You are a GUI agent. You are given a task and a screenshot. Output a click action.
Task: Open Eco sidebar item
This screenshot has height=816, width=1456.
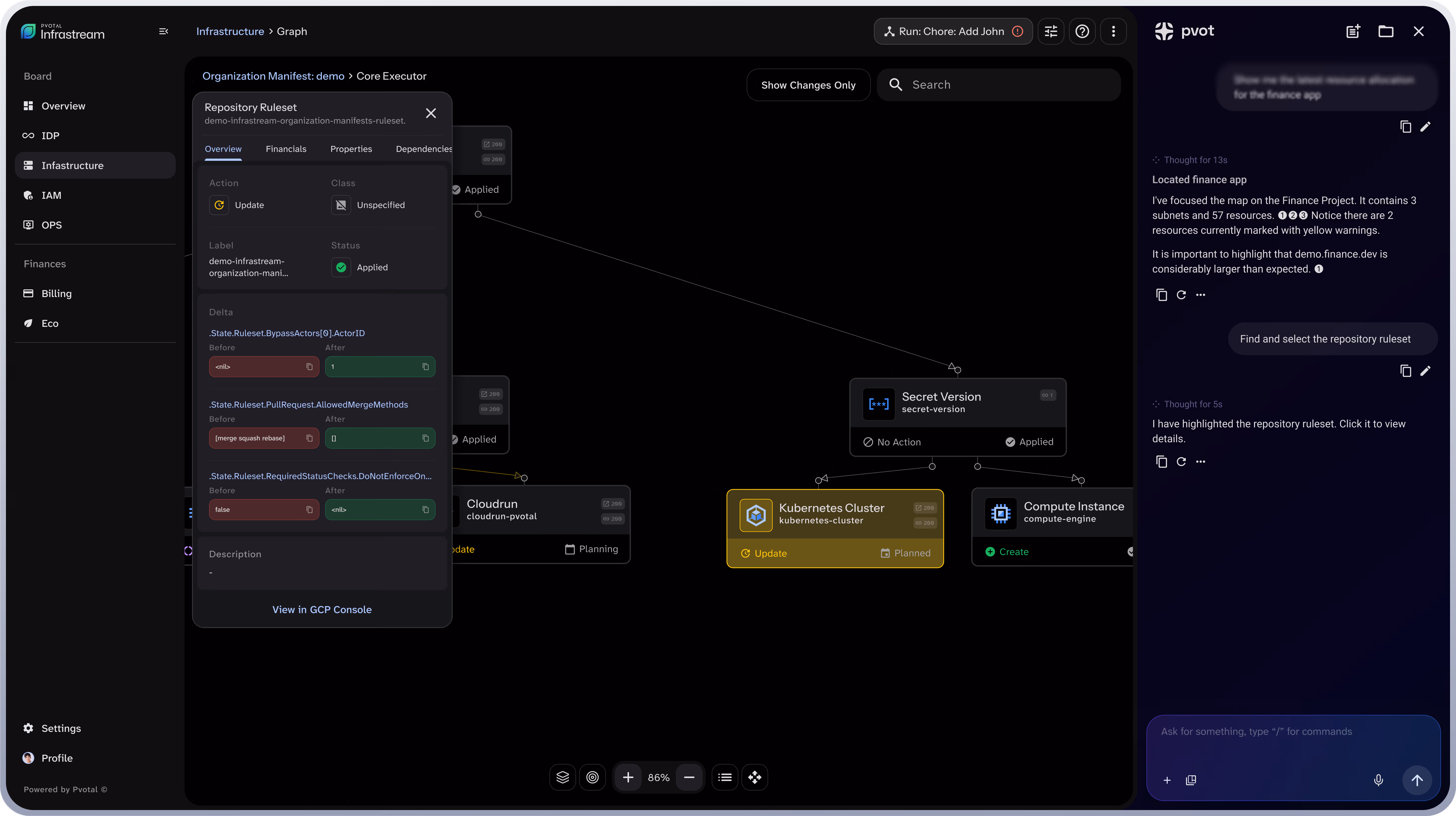coord(95,323)
